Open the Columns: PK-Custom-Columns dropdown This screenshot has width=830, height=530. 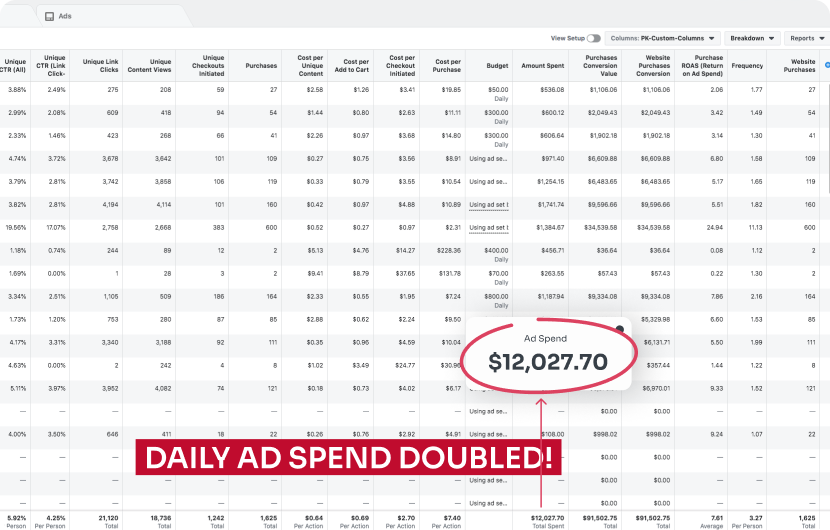(661, 38)
